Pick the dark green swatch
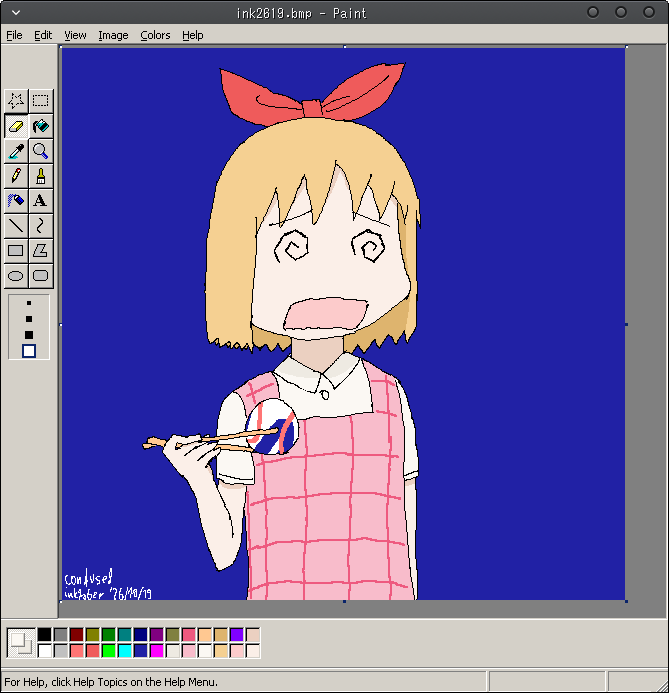The width and height of the screenshot is (669, 693). click(108, 635)
